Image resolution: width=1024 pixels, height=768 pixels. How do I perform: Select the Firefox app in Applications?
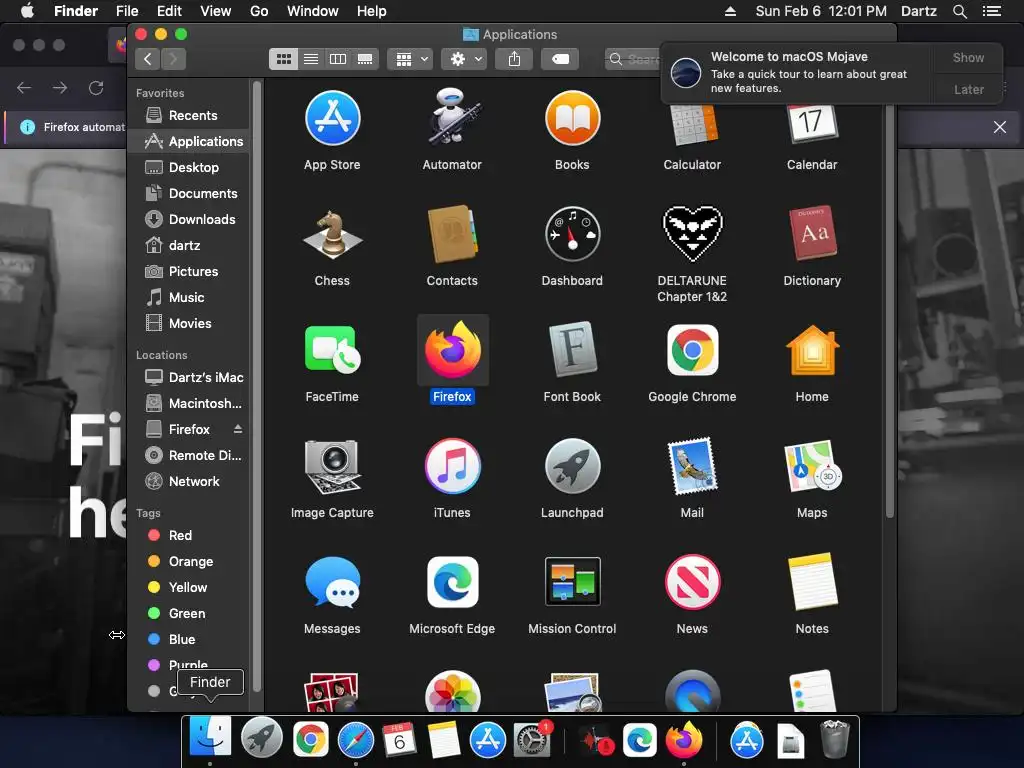click(452, 350)
